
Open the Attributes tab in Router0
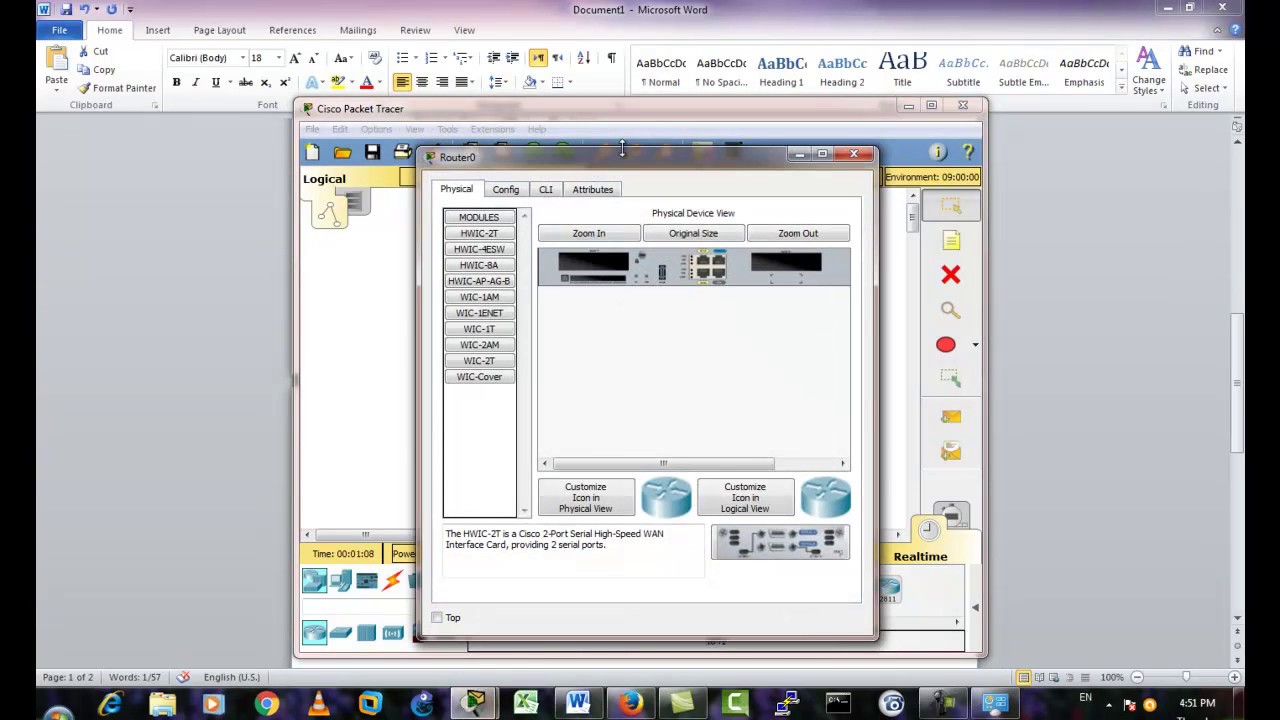[x=592, y=189]
